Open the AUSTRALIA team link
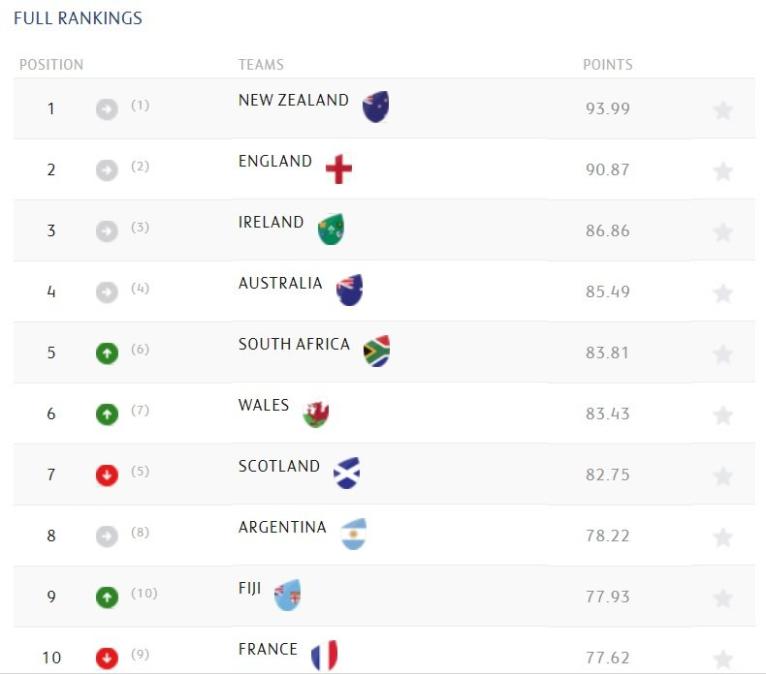 point(280,283)
